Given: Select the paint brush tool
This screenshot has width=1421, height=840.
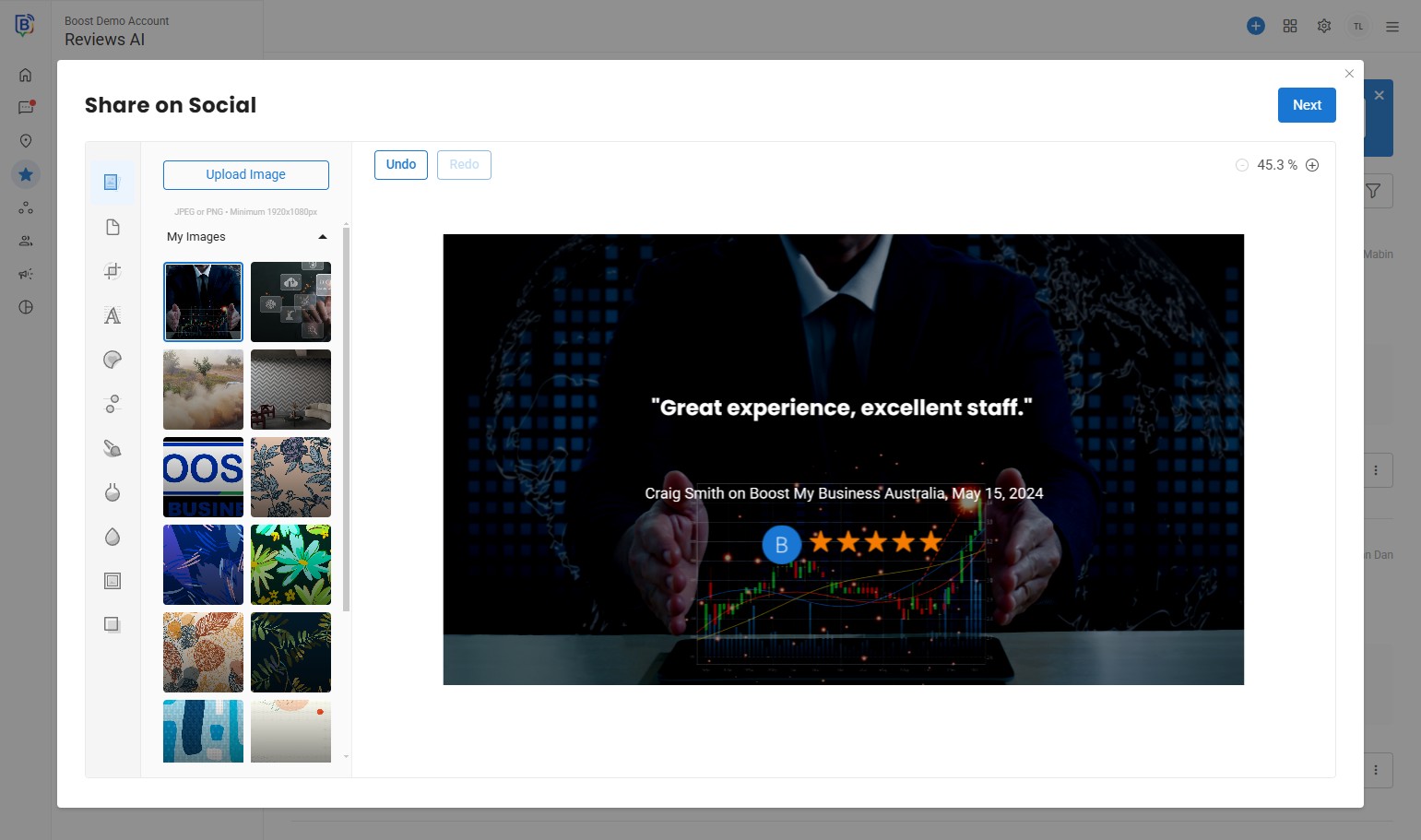Looking at the screenshot, I should pos(112,448).
